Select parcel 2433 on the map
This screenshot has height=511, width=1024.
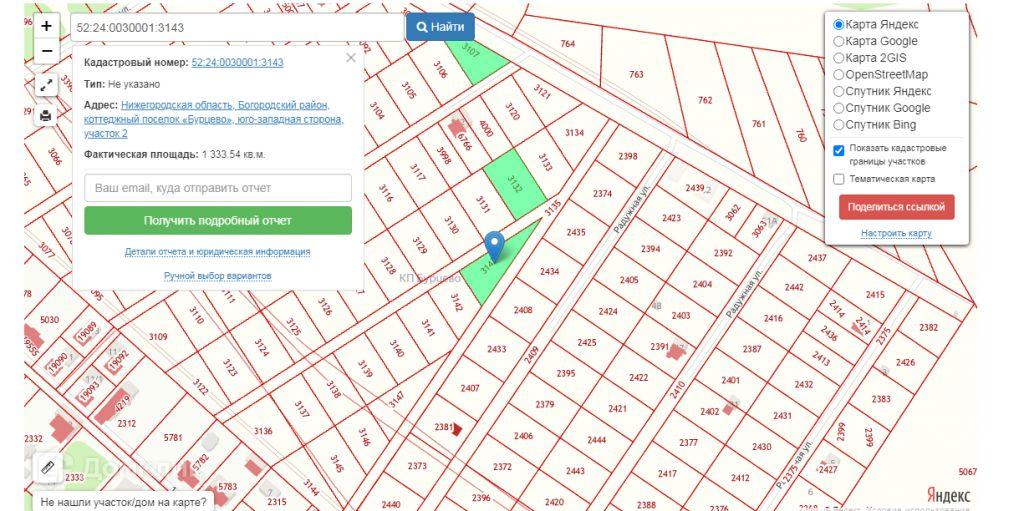click(x=496, y=349)
